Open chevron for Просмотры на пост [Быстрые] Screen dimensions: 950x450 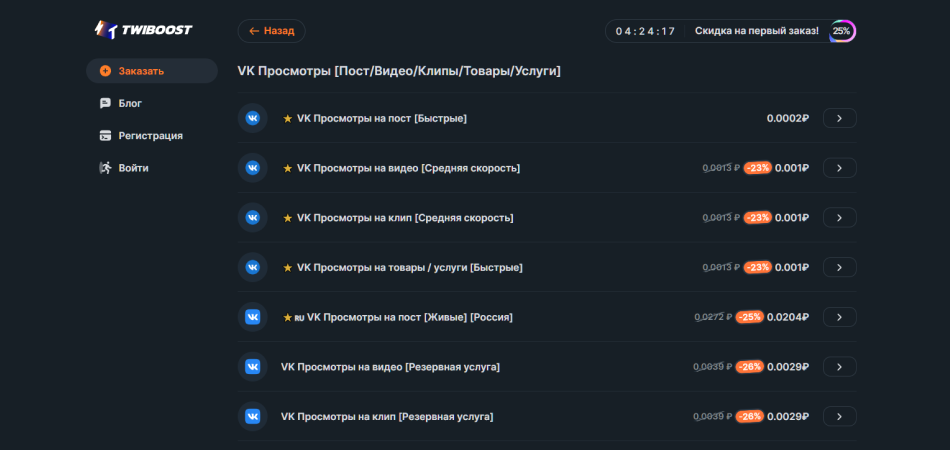pyautogui.click(x=839, y=118)
